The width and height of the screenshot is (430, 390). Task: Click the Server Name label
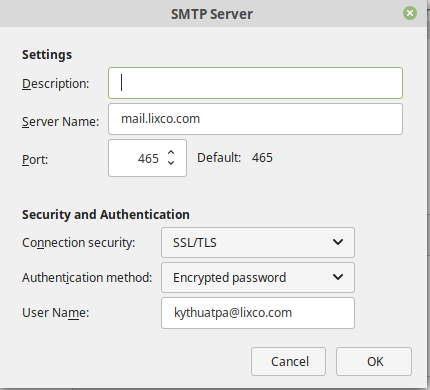tap(61, 122)
